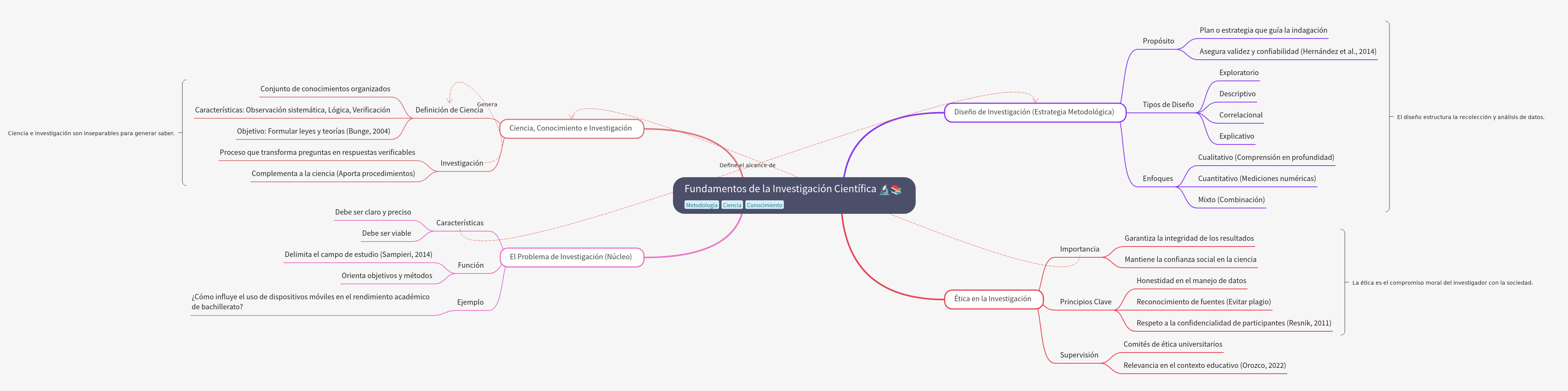
Task: Select the Ejemplo subtopic of the research problem
Action: [470, 302]
